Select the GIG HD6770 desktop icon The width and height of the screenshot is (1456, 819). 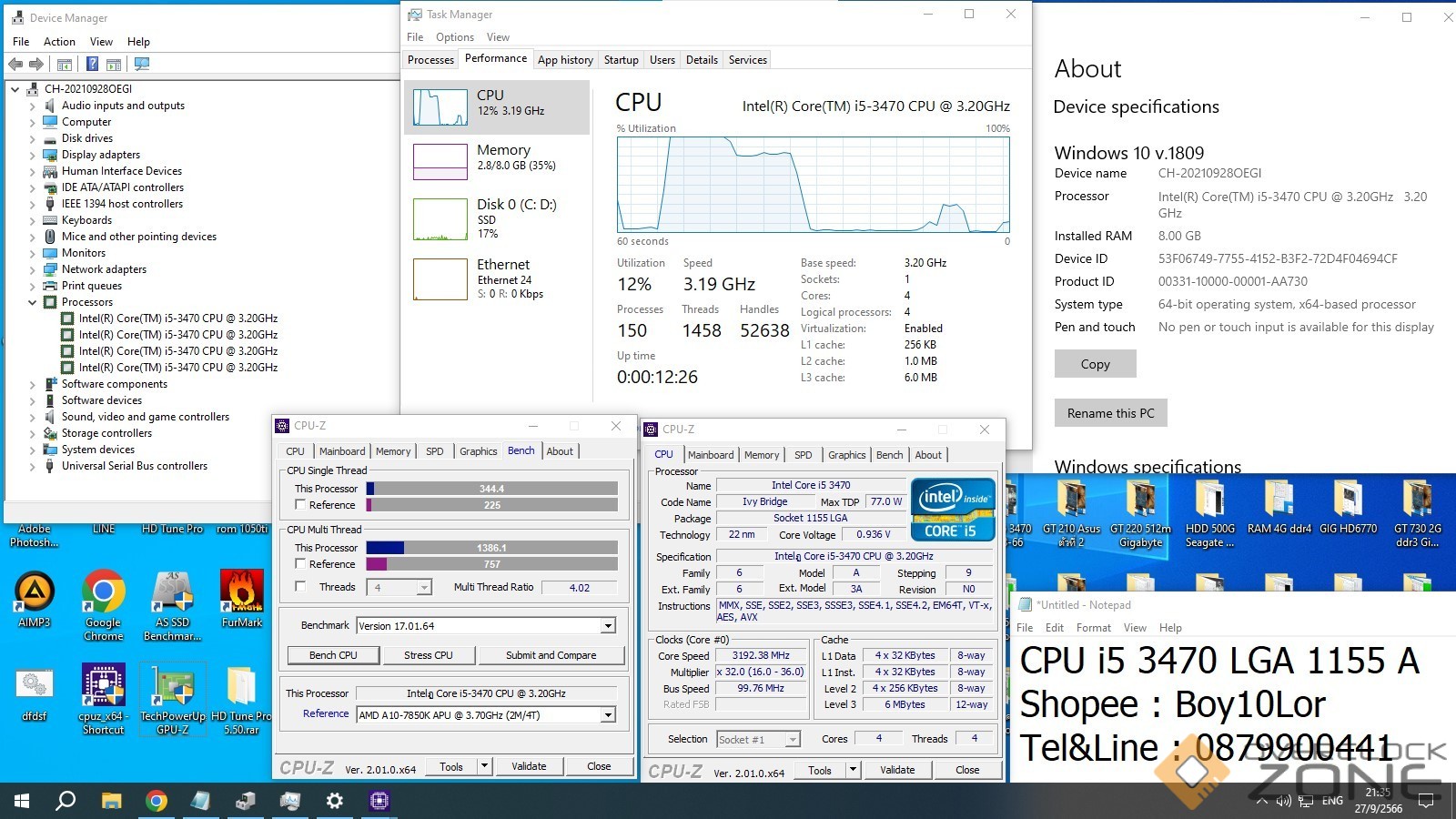pyautogui.click(x=1349, y=508)
